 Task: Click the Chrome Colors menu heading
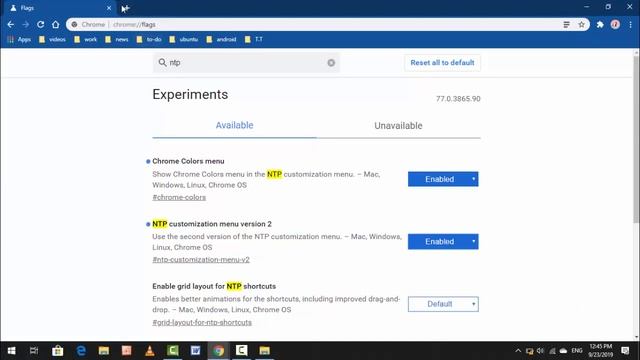point(188,161)
